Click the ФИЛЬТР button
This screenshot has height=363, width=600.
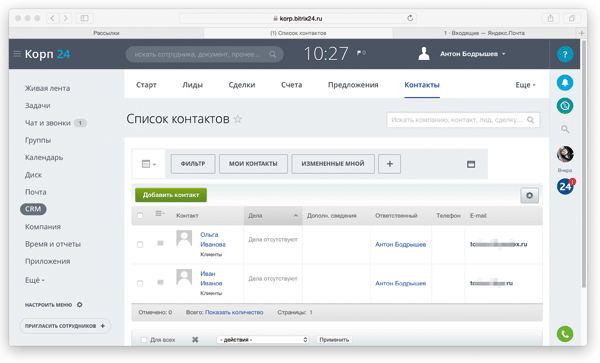(193, 164)
